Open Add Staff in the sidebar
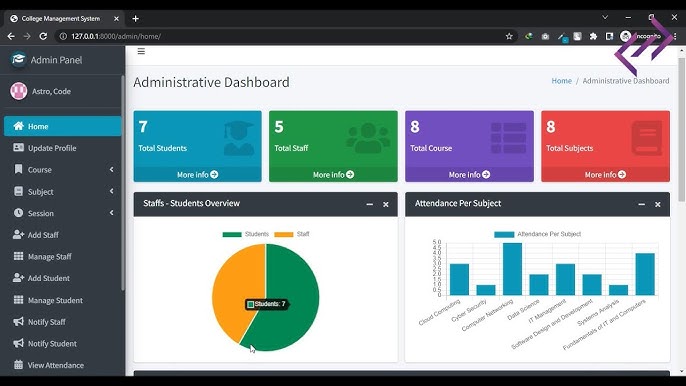The image size is (686, 386). (x=63, y=235)
